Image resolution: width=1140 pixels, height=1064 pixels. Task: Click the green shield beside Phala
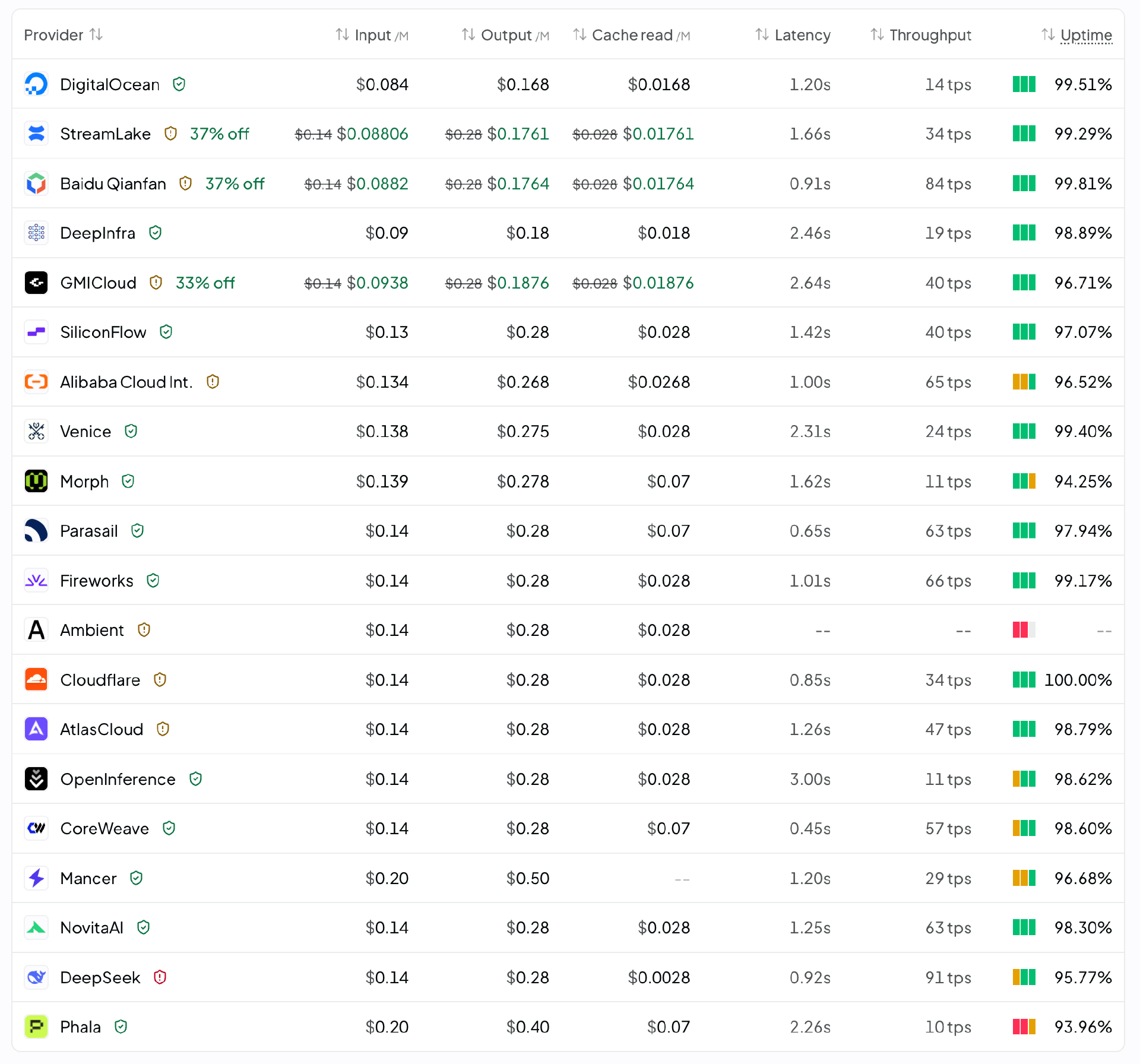pyautogui.click(x=121, y=1027)
